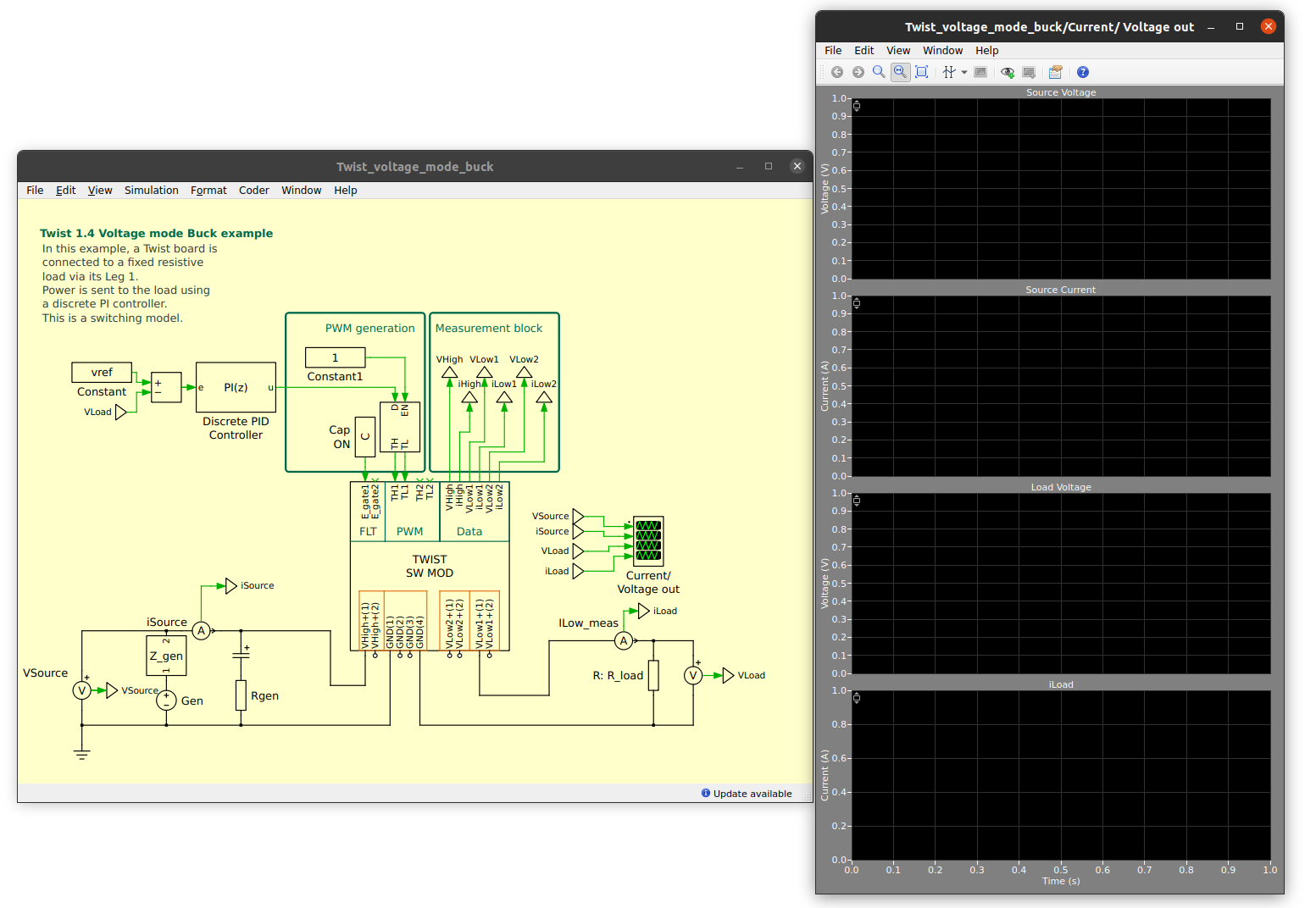Toggle the Fourier spectrum display icon
Screen dimensions: 1316x908
pos(980,72)
